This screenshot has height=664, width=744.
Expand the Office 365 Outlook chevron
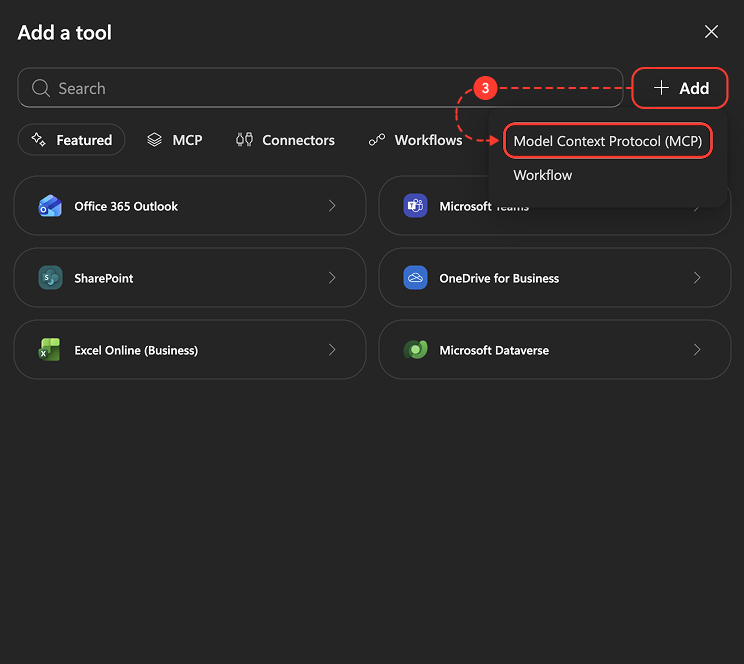(x=332, y=206)
